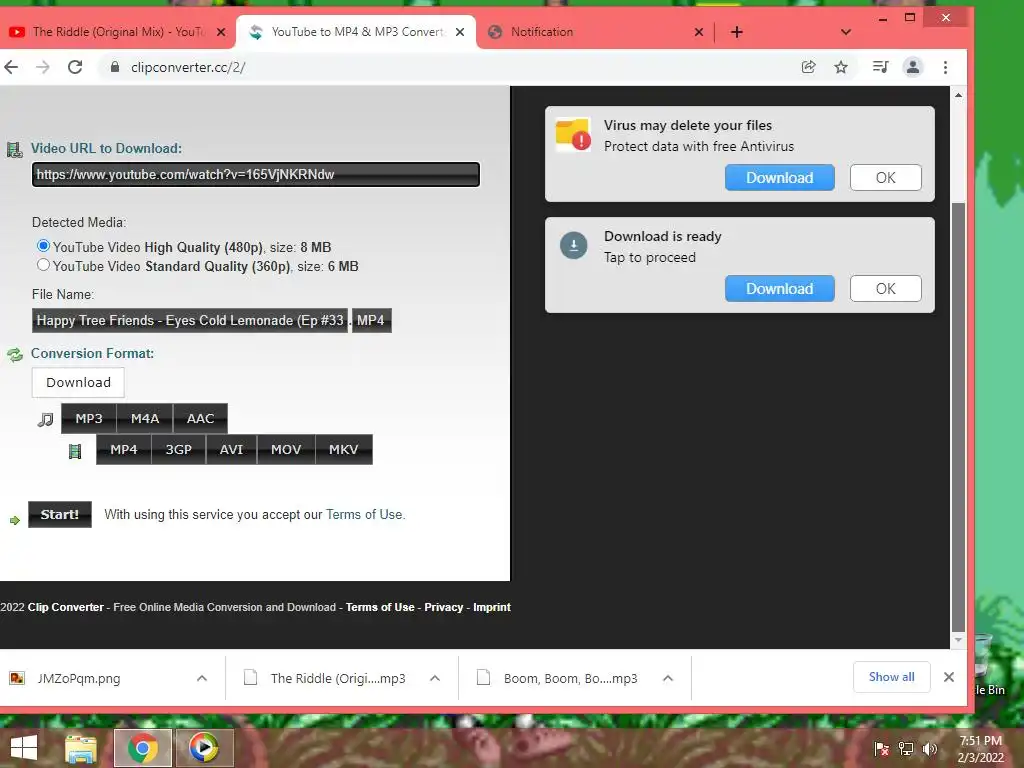Open the media control playlist icon

point(880,67)
